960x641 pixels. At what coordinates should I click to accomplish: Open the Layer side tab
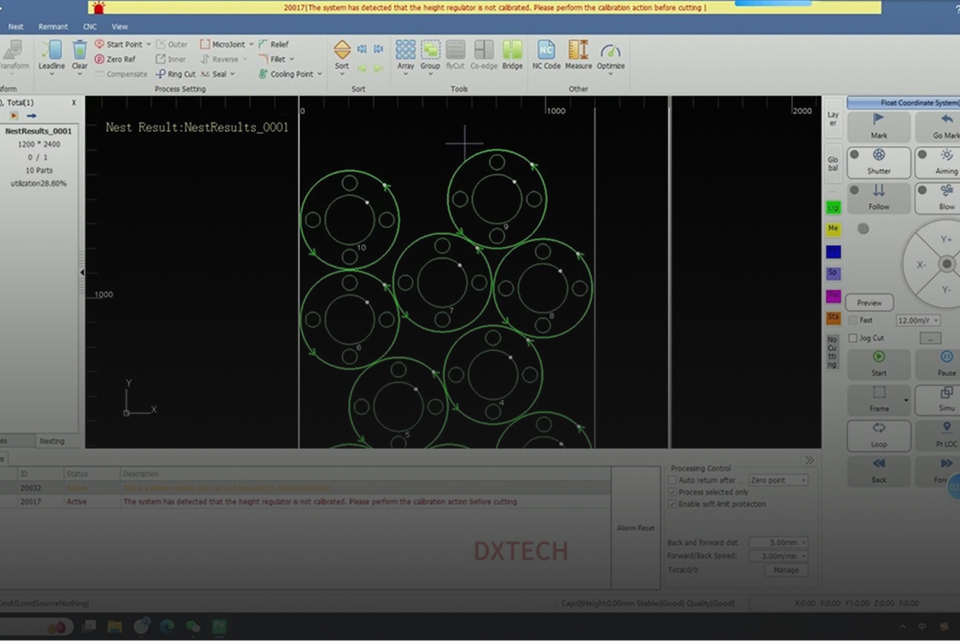pyautogui.click(x=833, y=118)
